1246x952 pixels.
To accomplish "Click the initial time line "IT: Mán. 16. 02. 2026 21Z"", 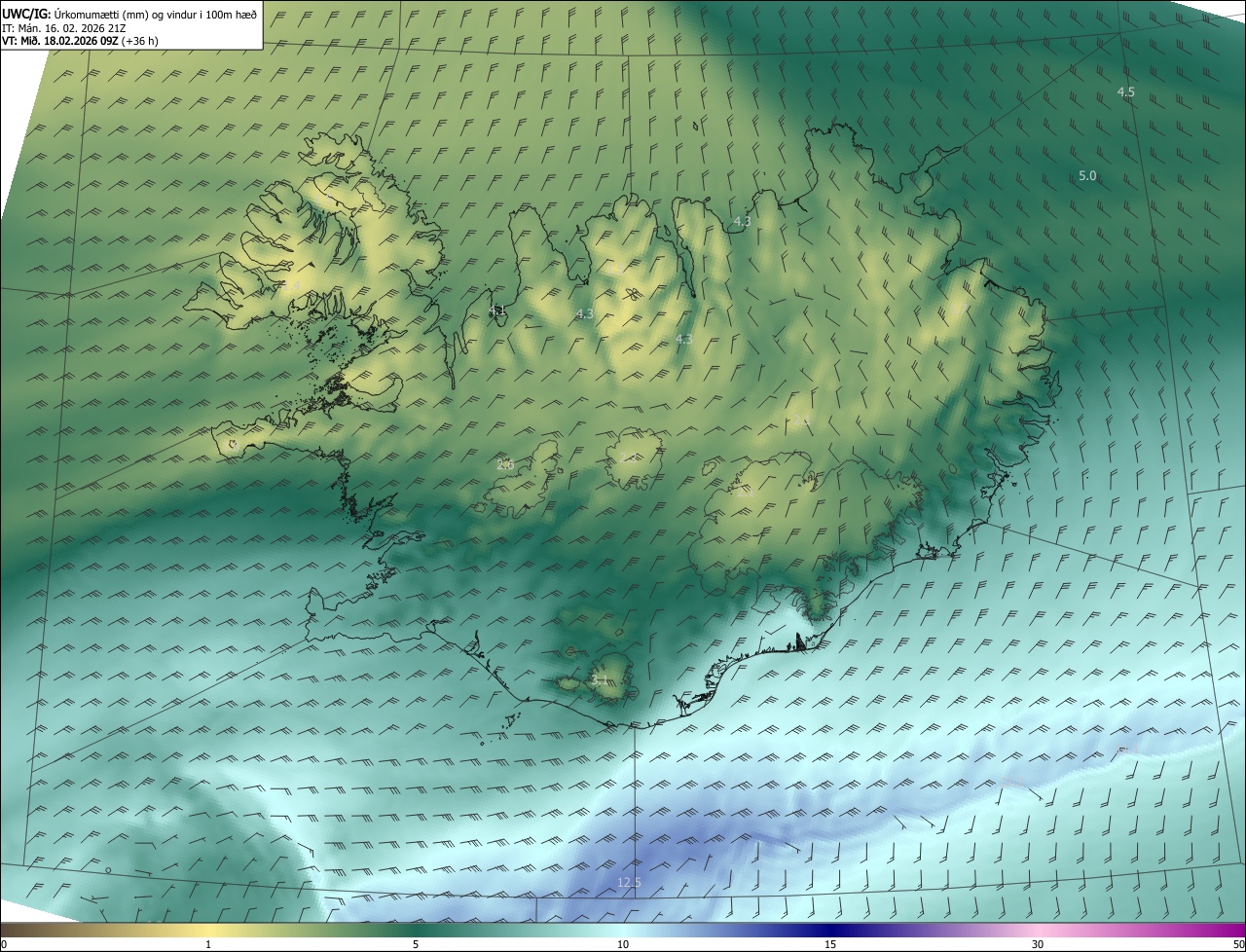I will point(64,27).
